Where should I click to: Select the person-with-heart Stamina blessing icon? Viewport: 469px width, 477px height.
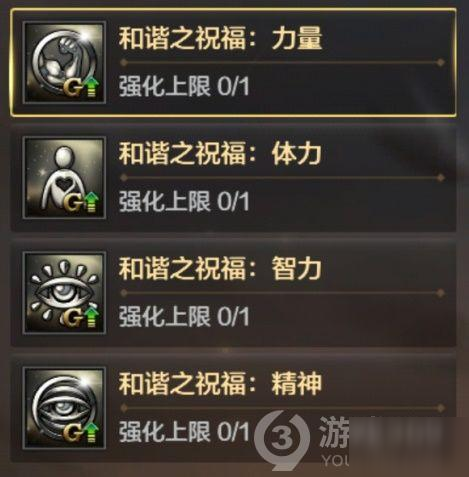tap(64, 178)
